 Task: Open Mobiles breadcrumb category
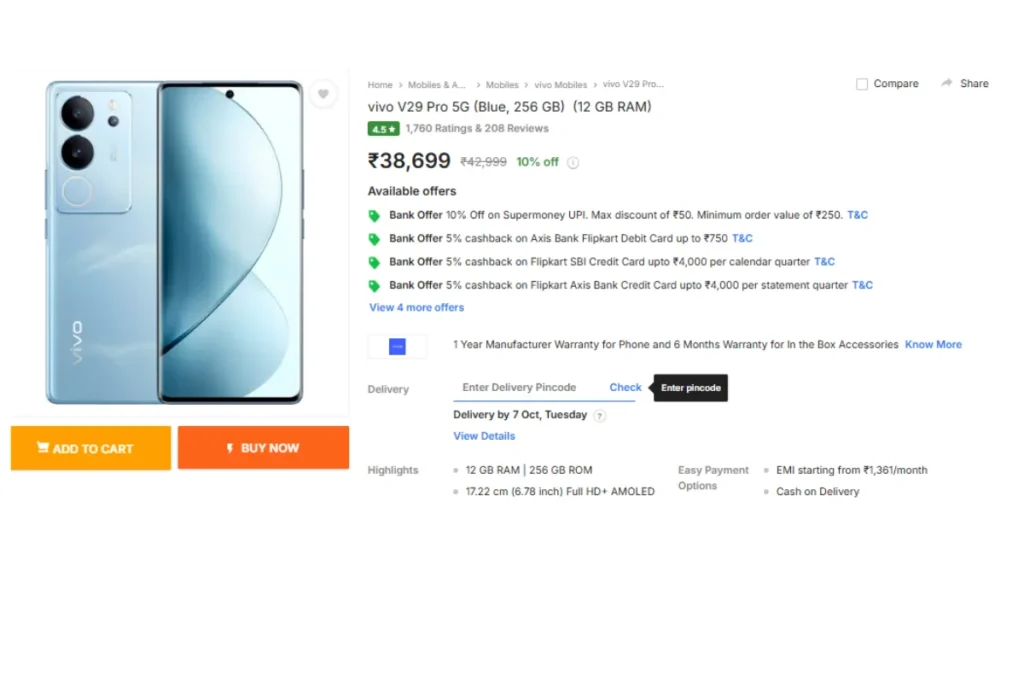point(502,85)
